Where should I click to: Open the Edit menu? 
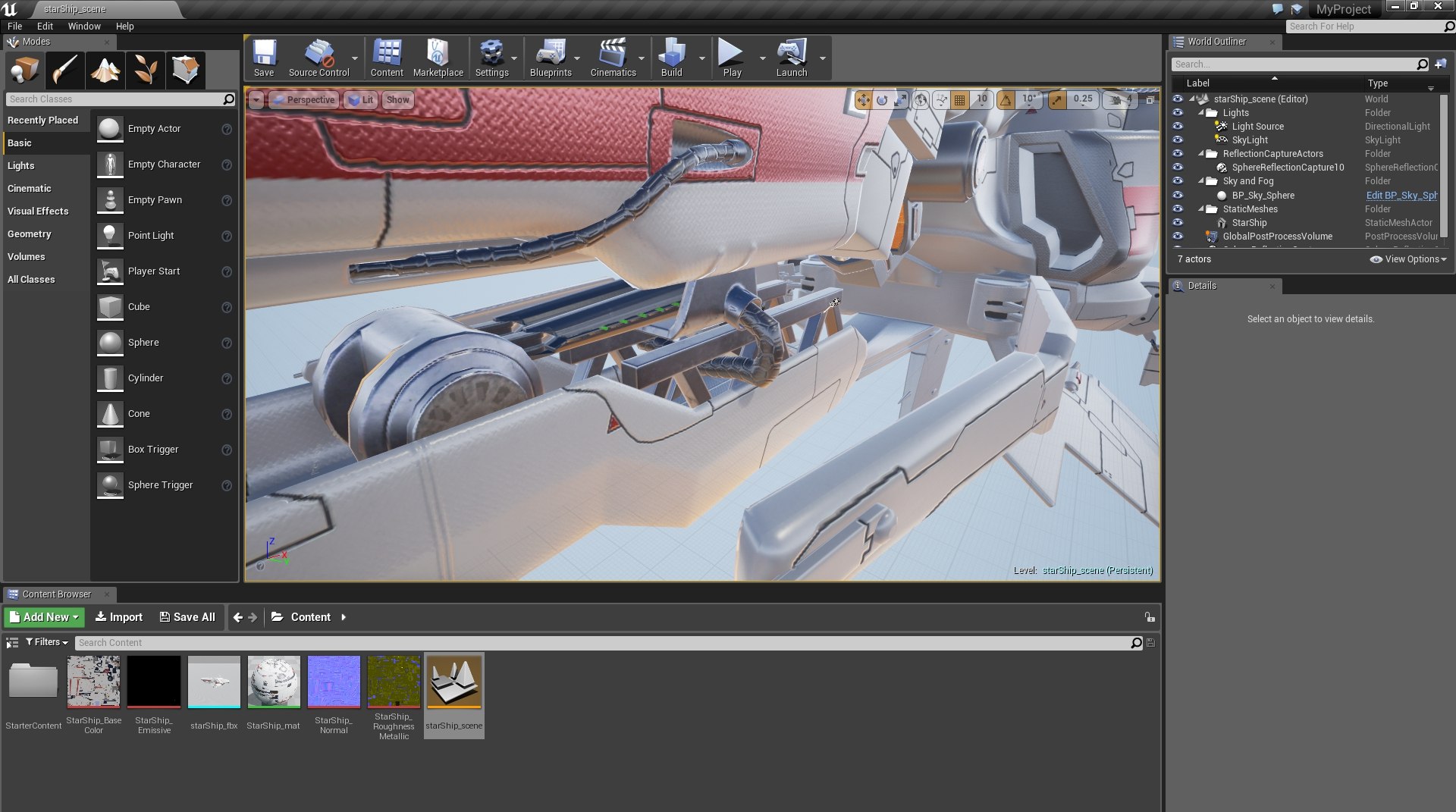point(45,26)
